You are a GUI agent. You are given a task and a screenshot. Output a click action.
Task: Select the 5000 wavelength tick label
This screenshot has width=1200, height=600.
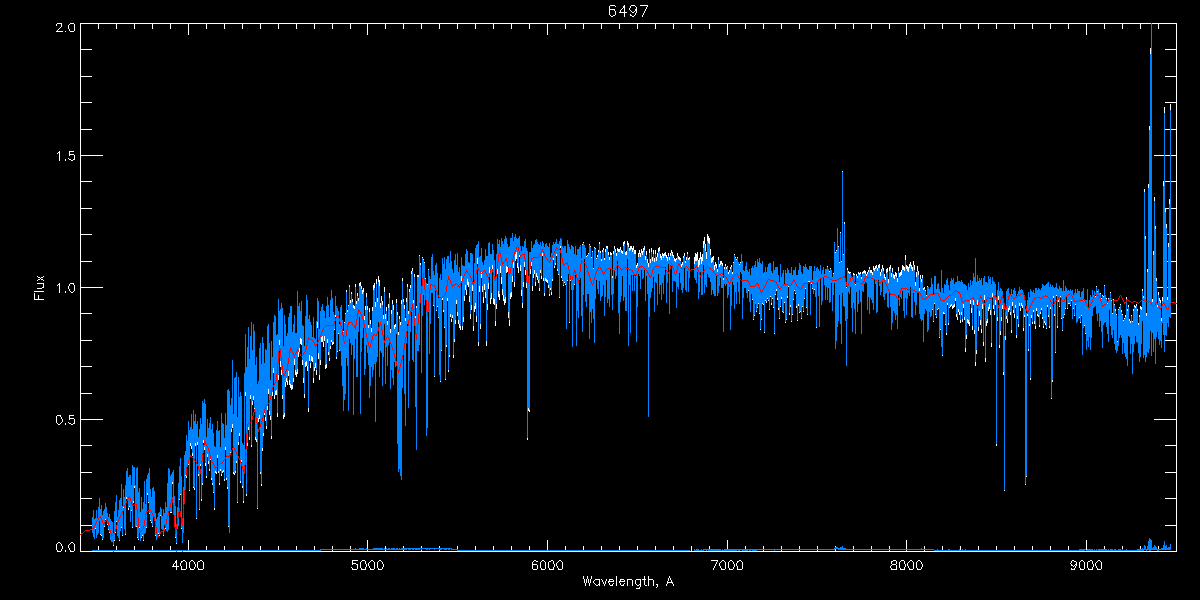click(x=368, y=566)
